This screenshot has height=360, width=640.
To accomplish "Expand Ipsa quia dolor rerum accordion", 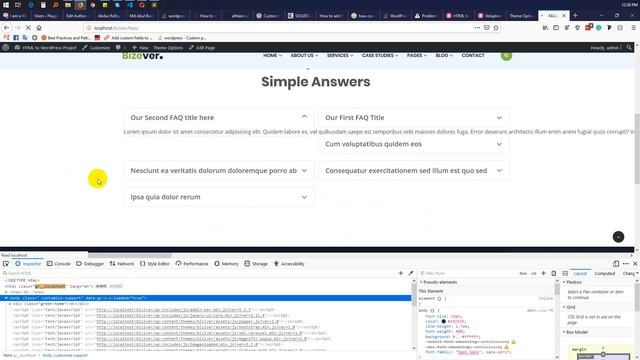I will tap(219, 197).
